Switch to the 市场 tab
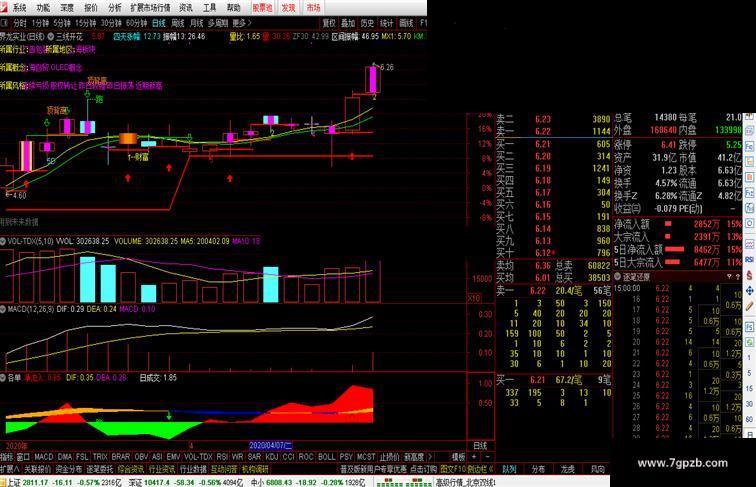 313,8
